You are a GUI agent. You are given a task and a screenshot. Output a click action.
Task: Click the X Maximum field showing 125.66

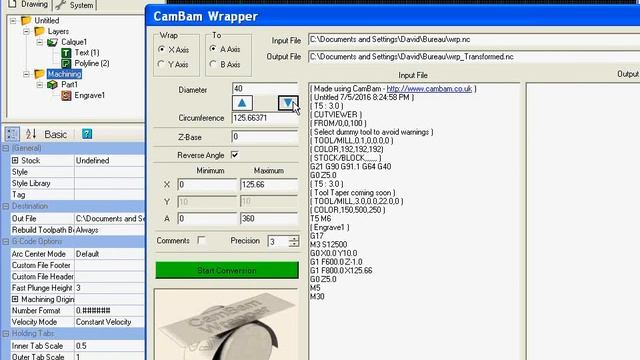[x=269, y=184]
